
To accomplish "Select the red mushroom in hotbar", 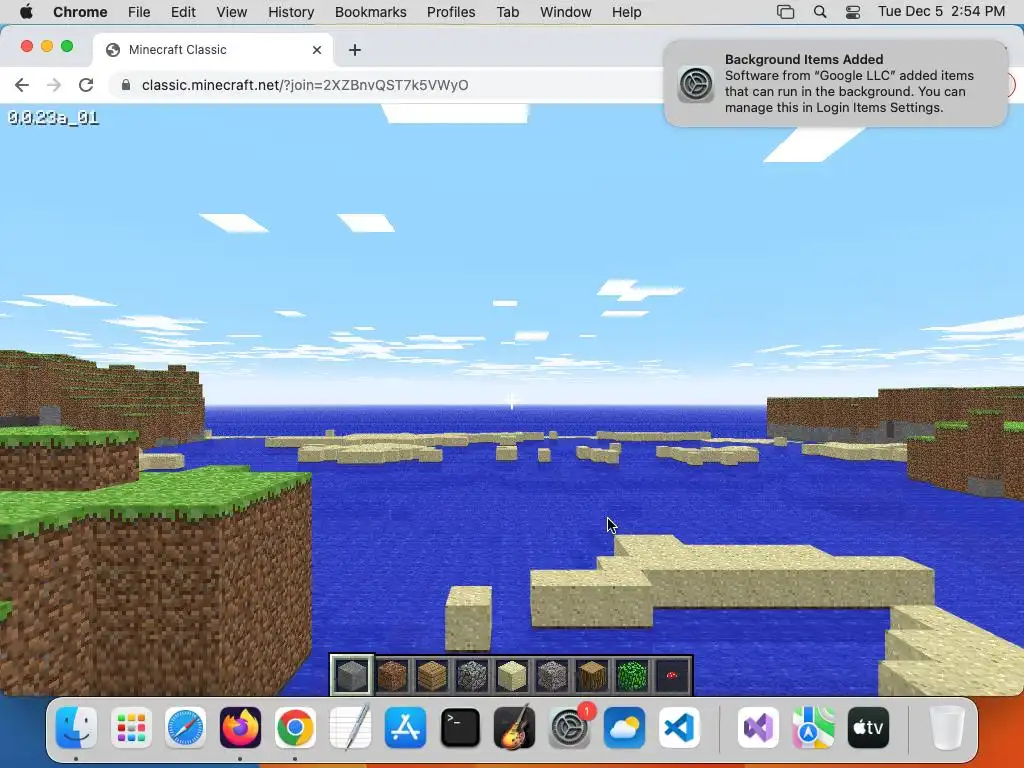I will click(x=671, y=675).
